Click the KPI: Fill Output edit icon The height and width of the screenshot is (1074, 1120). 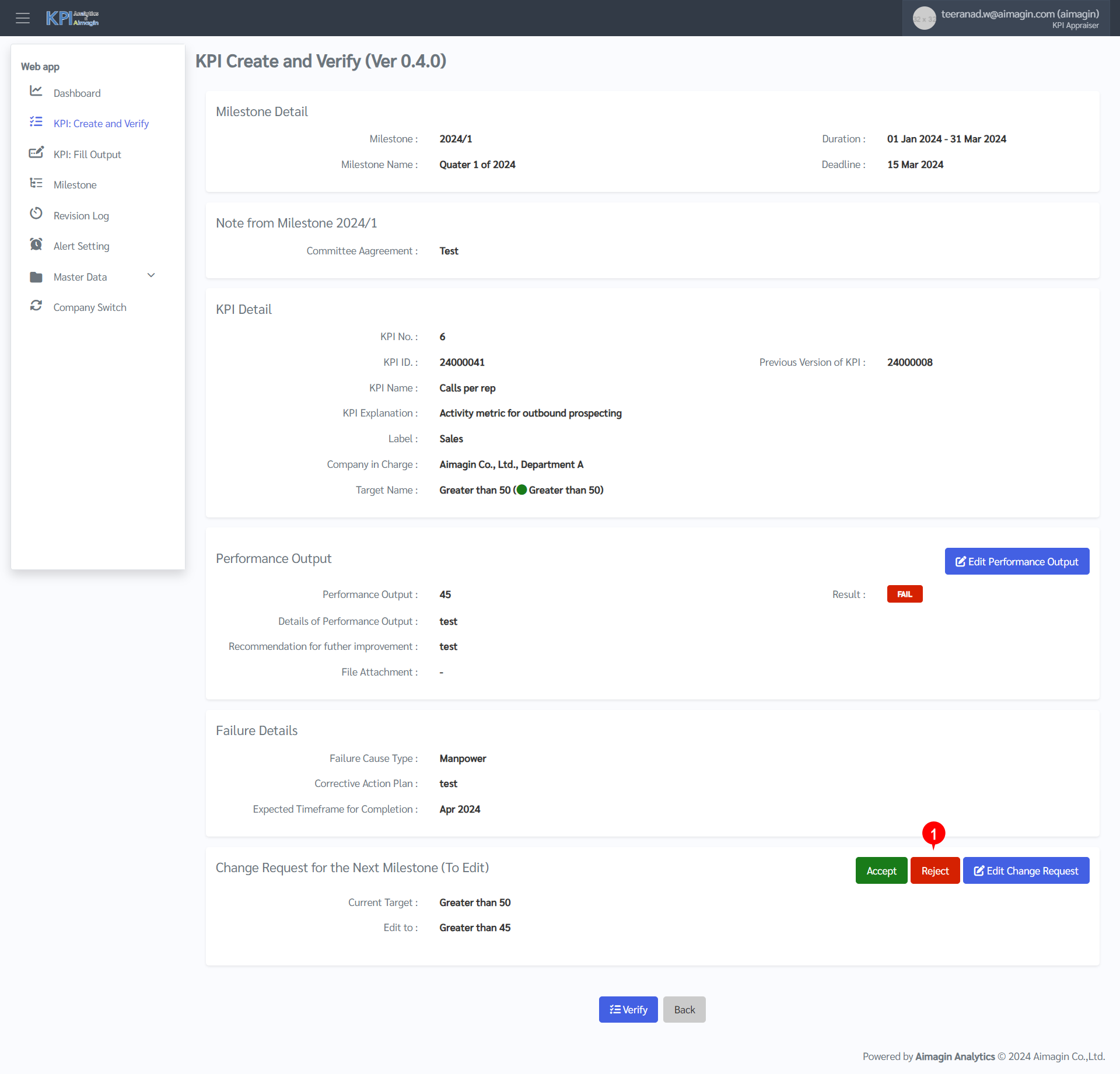(x=36, y=153)
